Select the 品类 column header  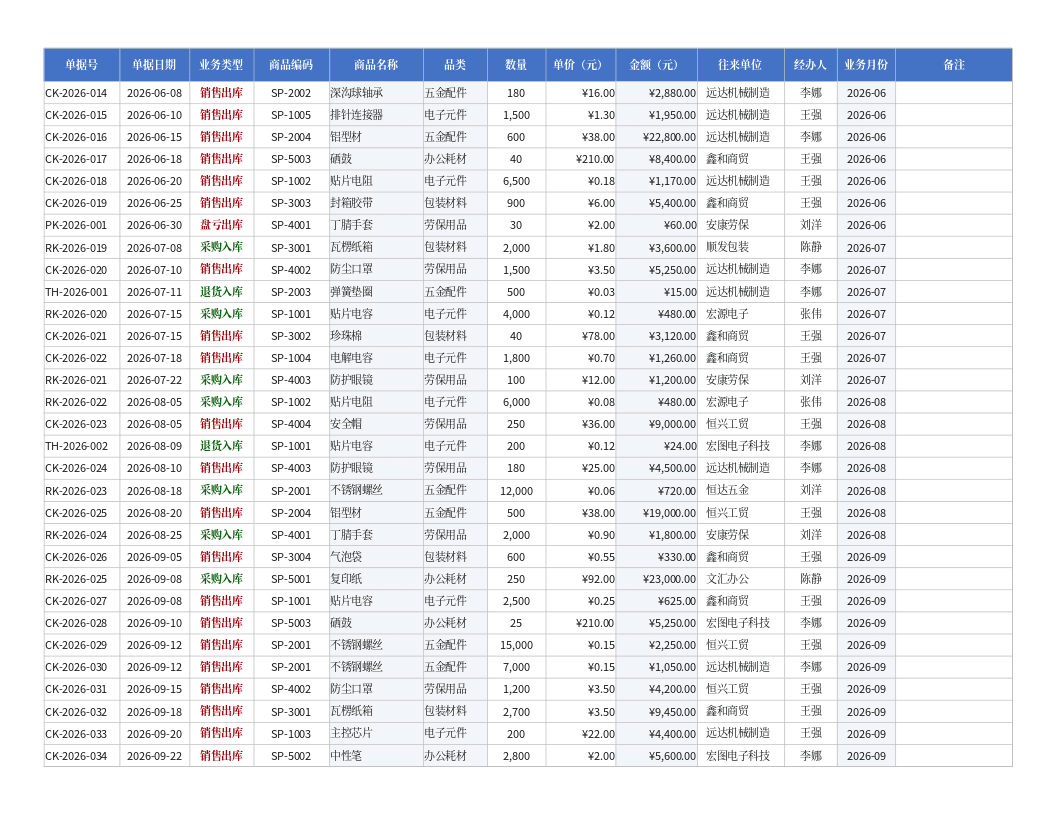(455, 65)
